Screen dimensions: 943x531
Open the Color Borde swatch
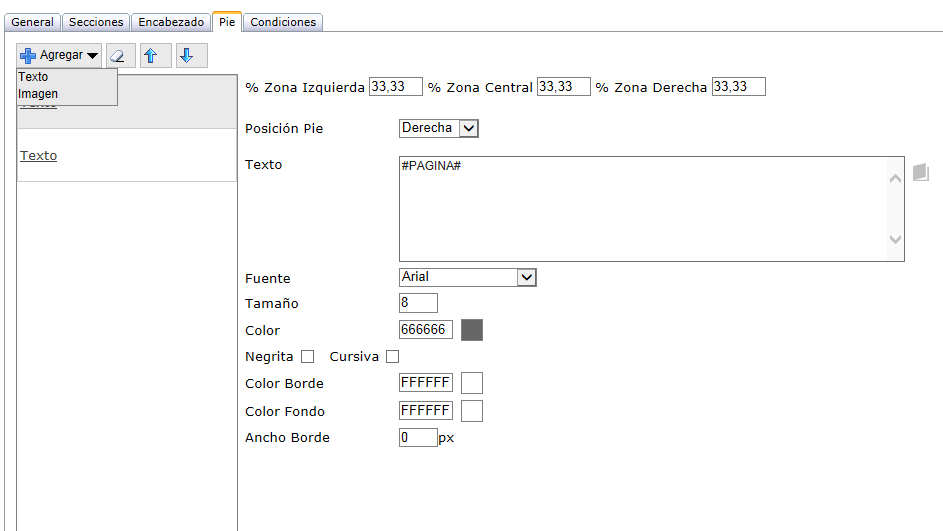pos(471,383)
